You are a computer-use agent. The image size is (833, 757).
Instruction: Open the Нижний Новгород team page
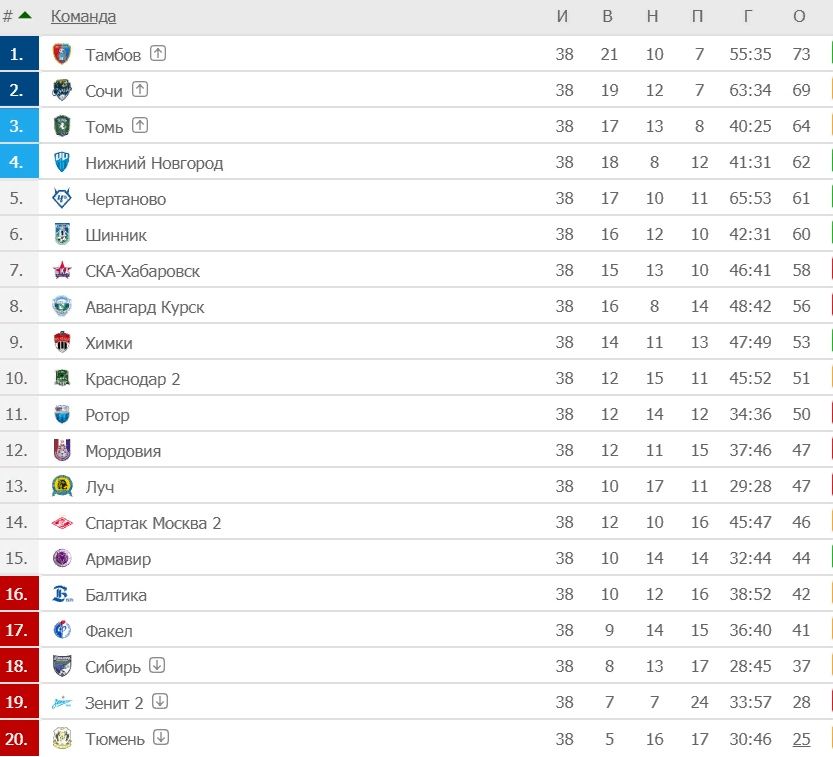click(154, 163)
